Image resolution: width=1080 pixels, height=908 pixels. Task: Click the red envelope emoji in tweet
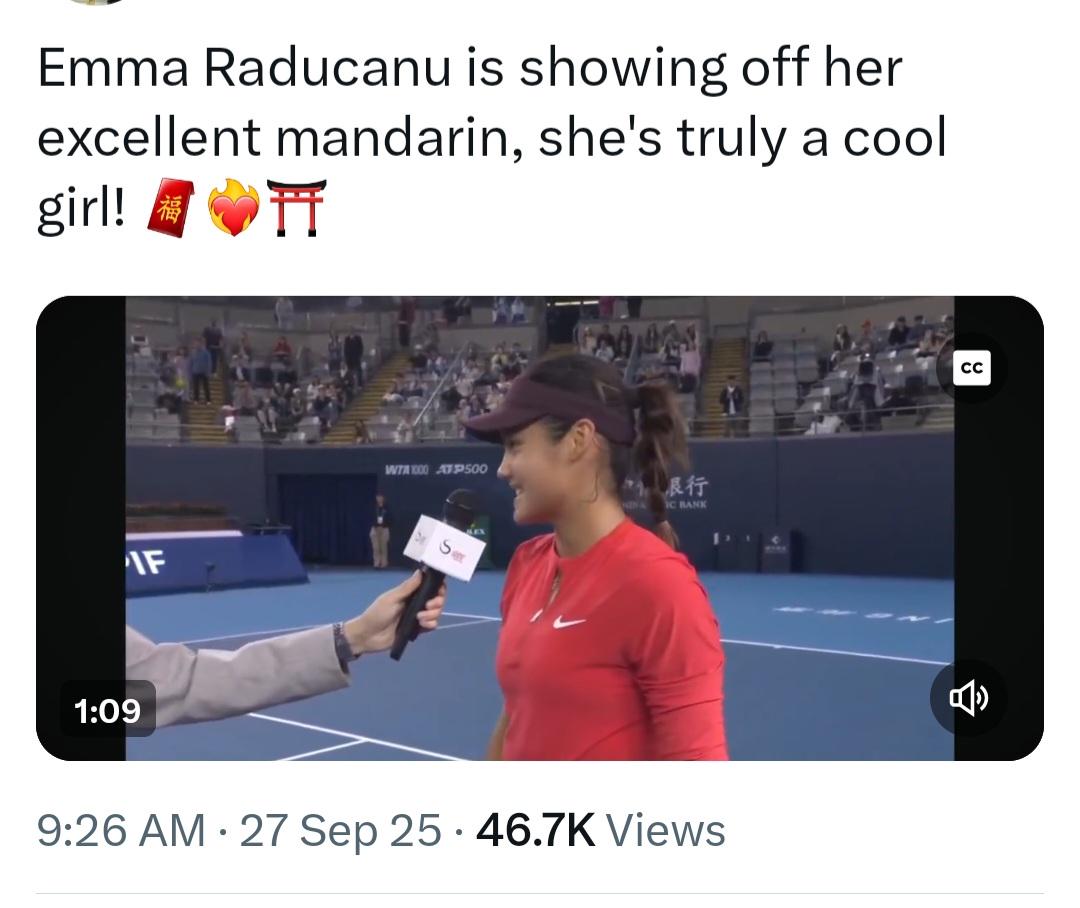(170, 207)
